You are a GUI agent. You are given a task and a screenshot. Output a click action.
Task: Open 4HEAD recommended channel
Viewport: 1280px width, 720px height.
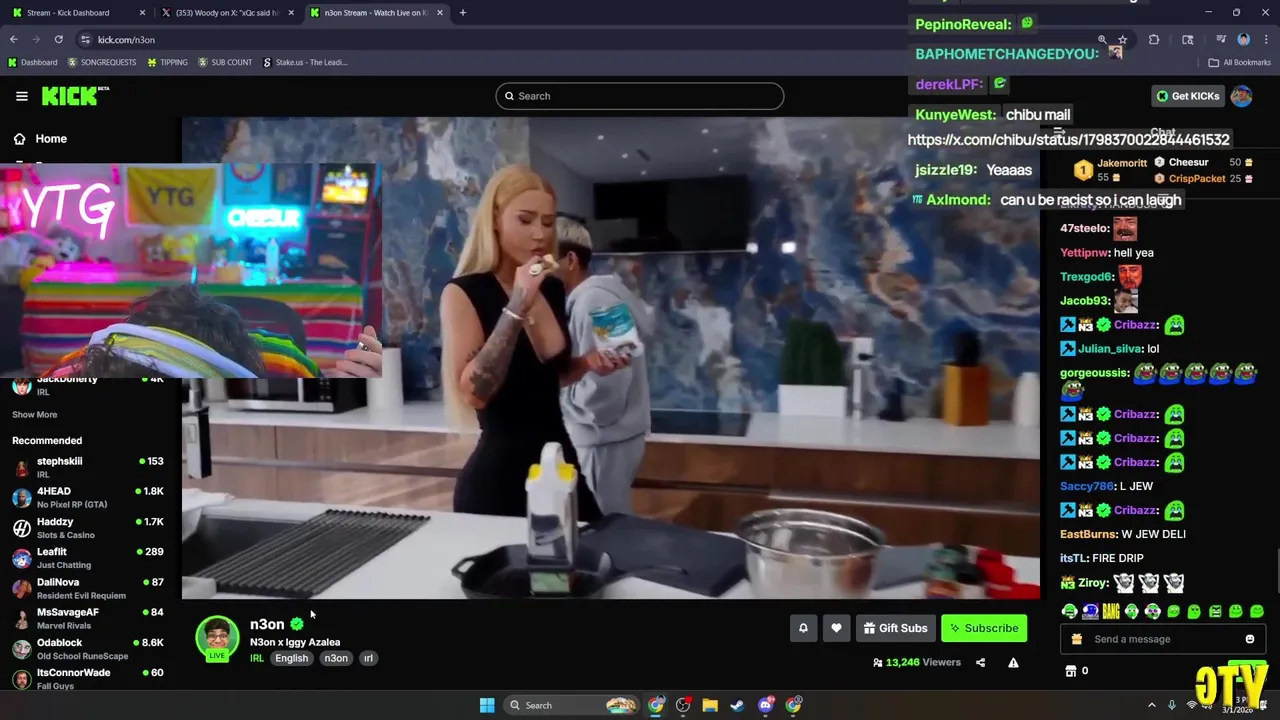click(x=88, y=497)
